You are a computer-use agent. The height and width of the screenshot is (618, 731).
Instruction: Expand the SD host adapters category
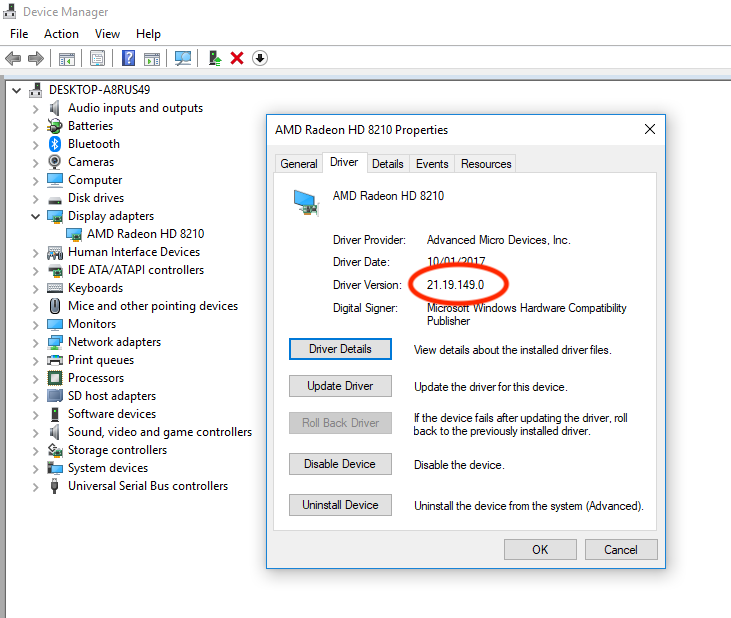point(35,397)
